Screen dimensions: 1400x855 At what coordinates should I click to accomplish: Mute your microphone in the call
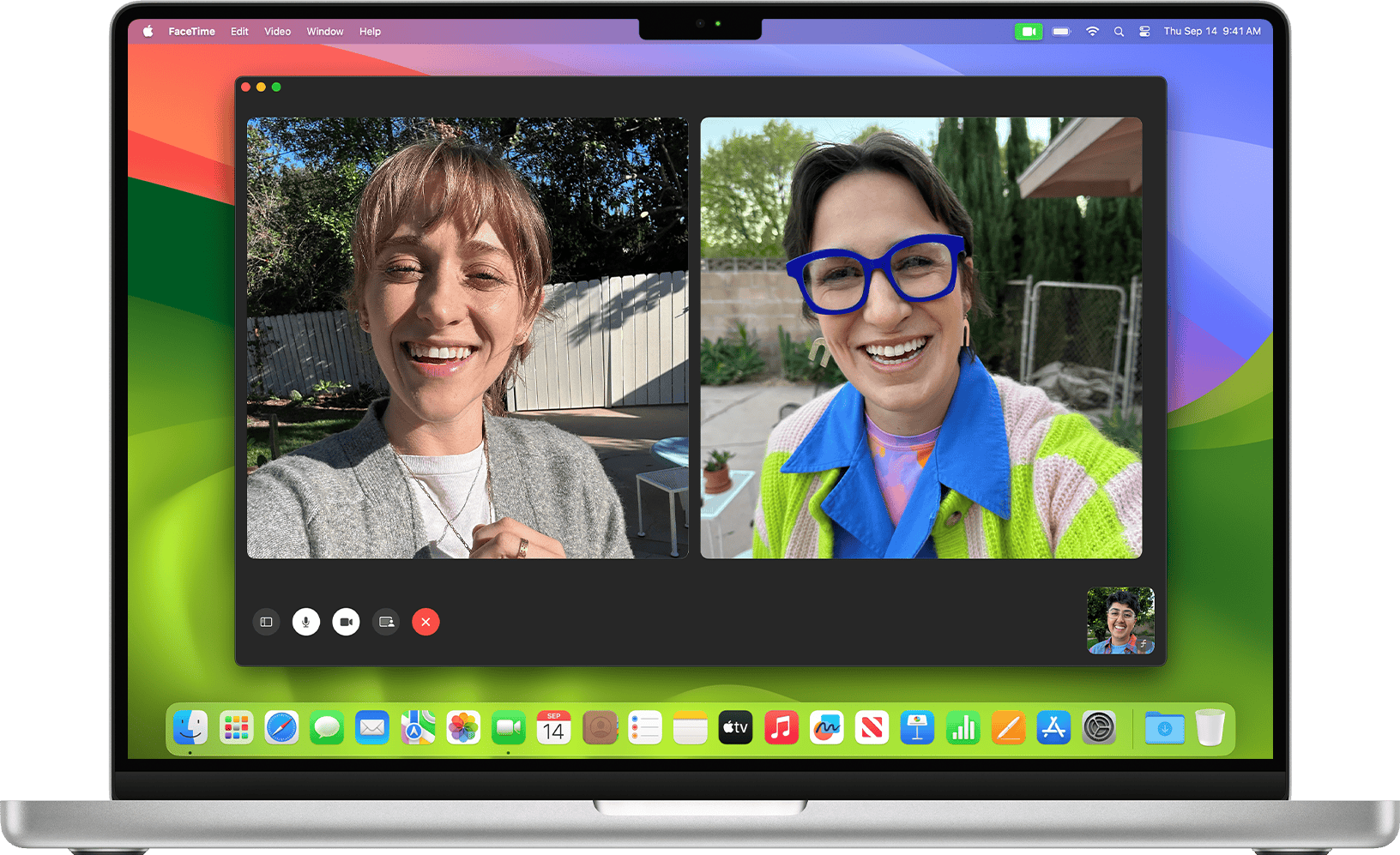click(306, 622)
